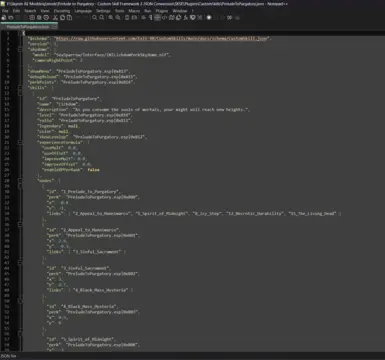
Task: Collapse the "nodes" array at line 28
Action: click(x=20, y=181)
